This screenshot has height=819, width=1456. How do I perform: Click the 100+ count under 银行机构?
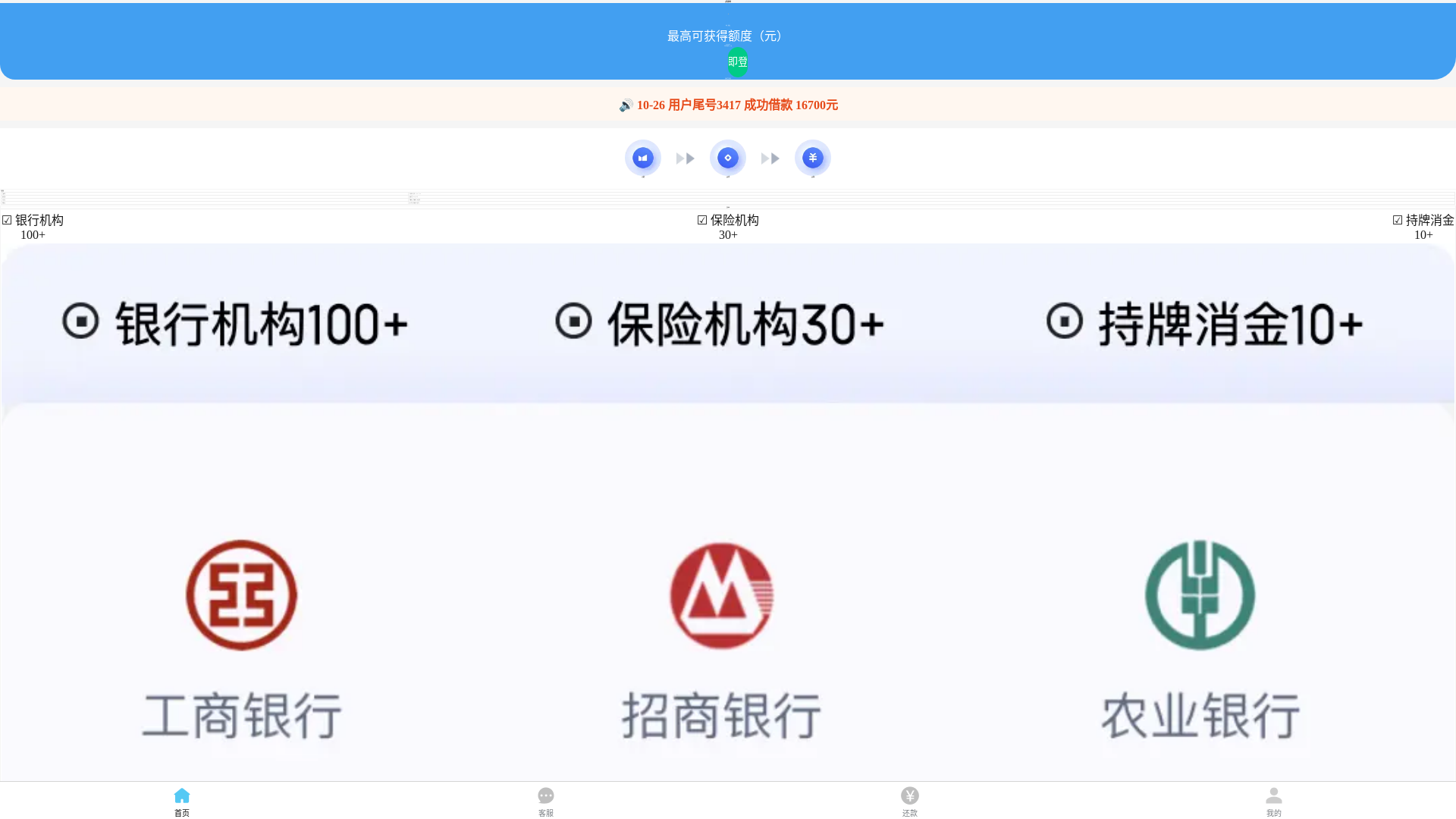tap(33, 235)
